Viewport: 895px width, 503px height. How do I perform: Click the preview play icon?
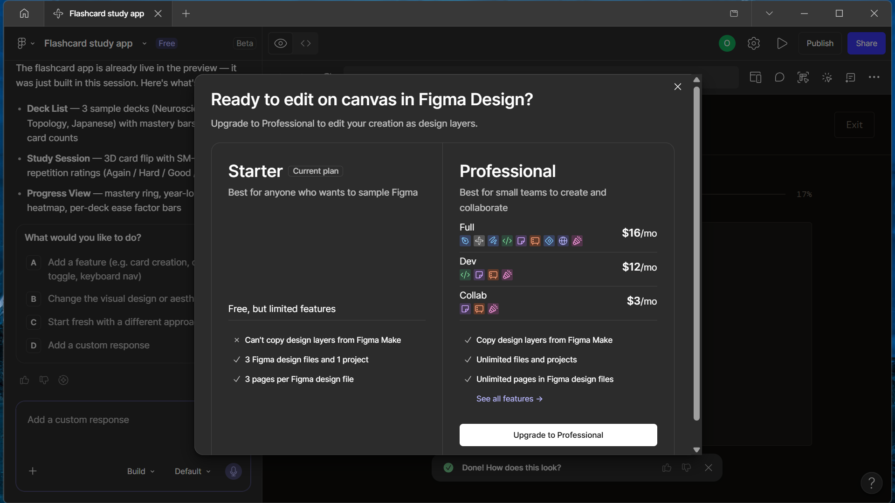pyautogui.click(x=781, y=43)
